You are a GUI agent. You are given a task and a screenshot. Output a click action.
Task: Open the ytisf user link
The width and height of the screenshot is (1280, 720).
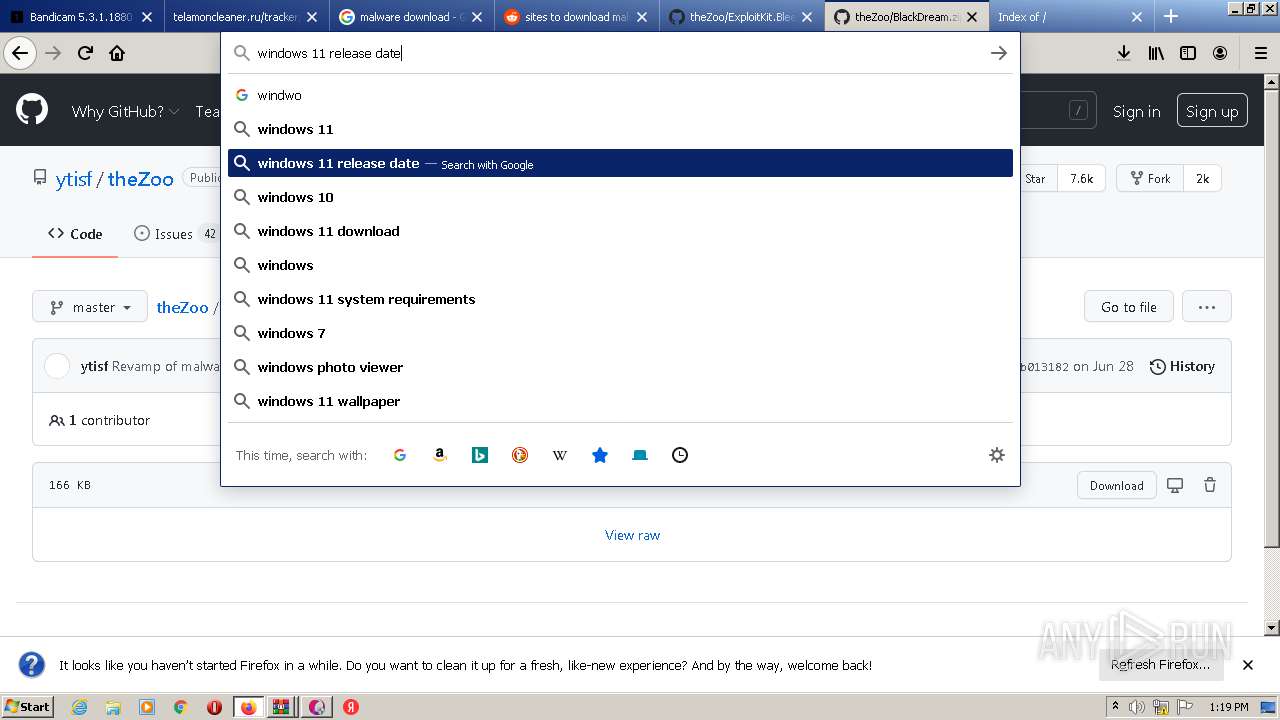[x=74, y=179]
